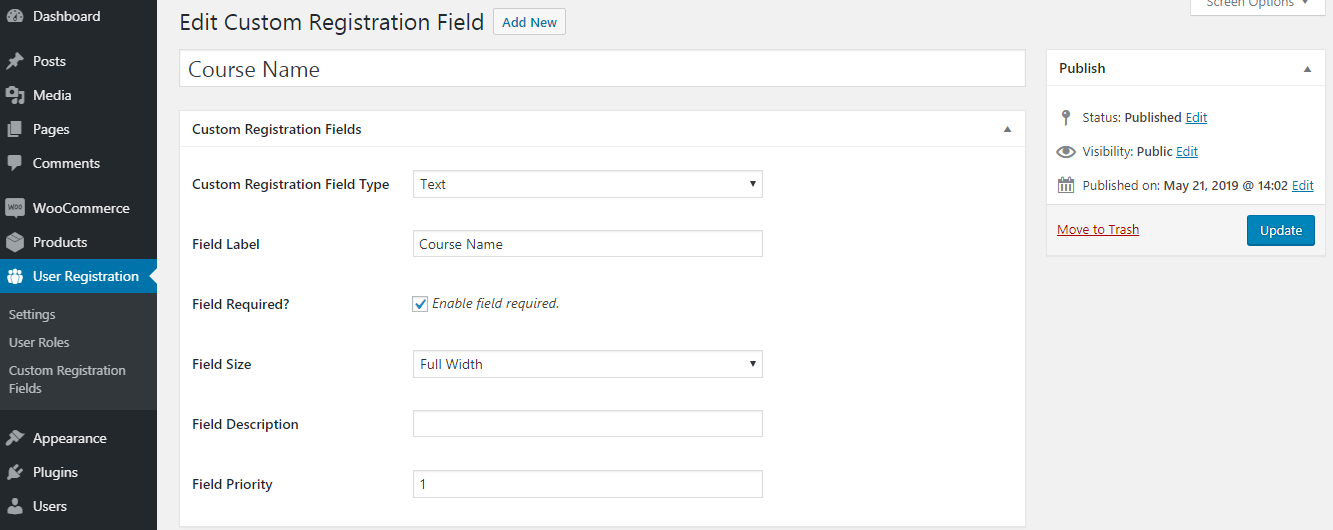Open User Roles submenu item

(x=39, y=342)
